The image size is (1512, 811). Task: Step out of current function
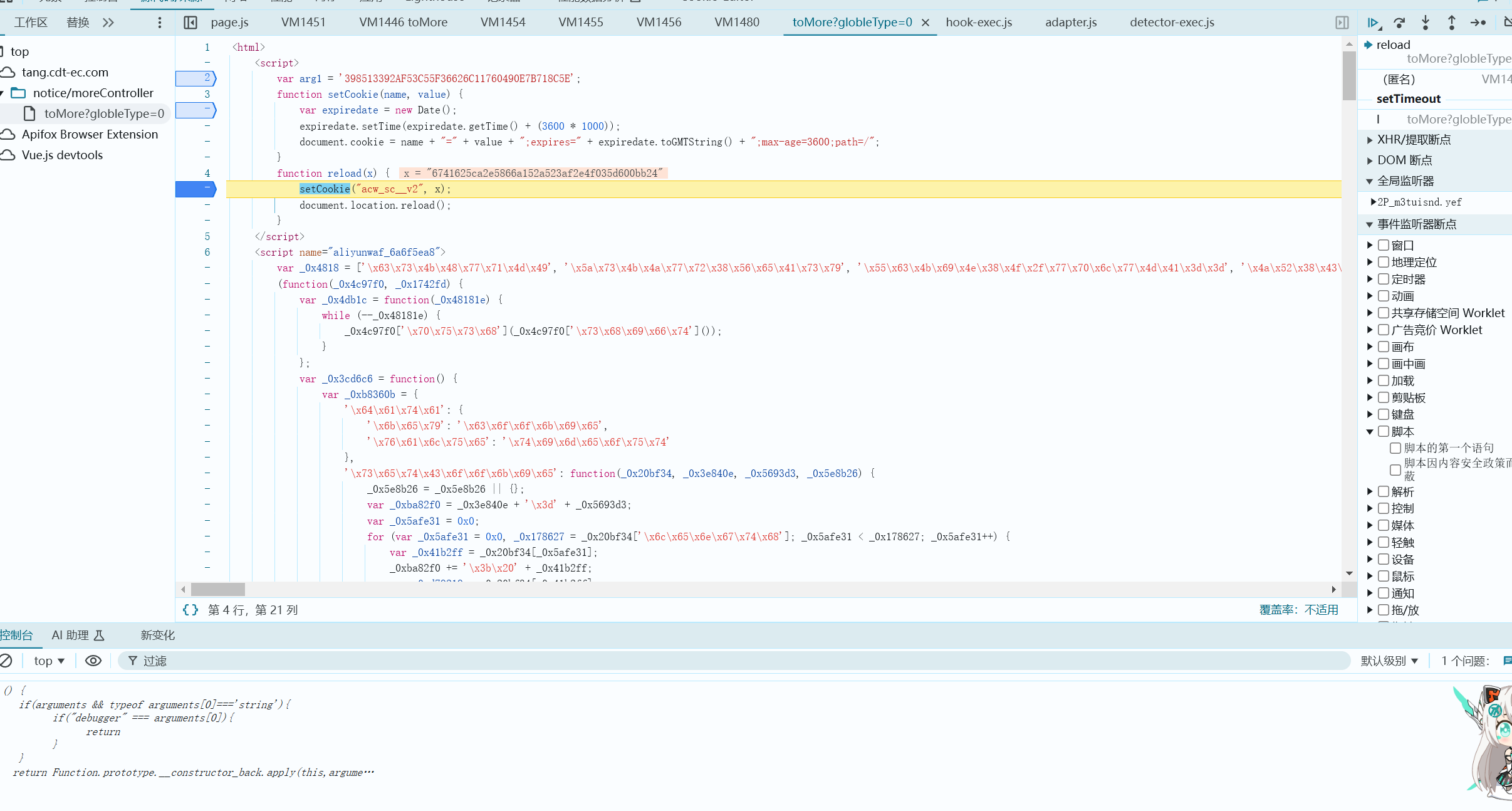tap(1451, 23)
